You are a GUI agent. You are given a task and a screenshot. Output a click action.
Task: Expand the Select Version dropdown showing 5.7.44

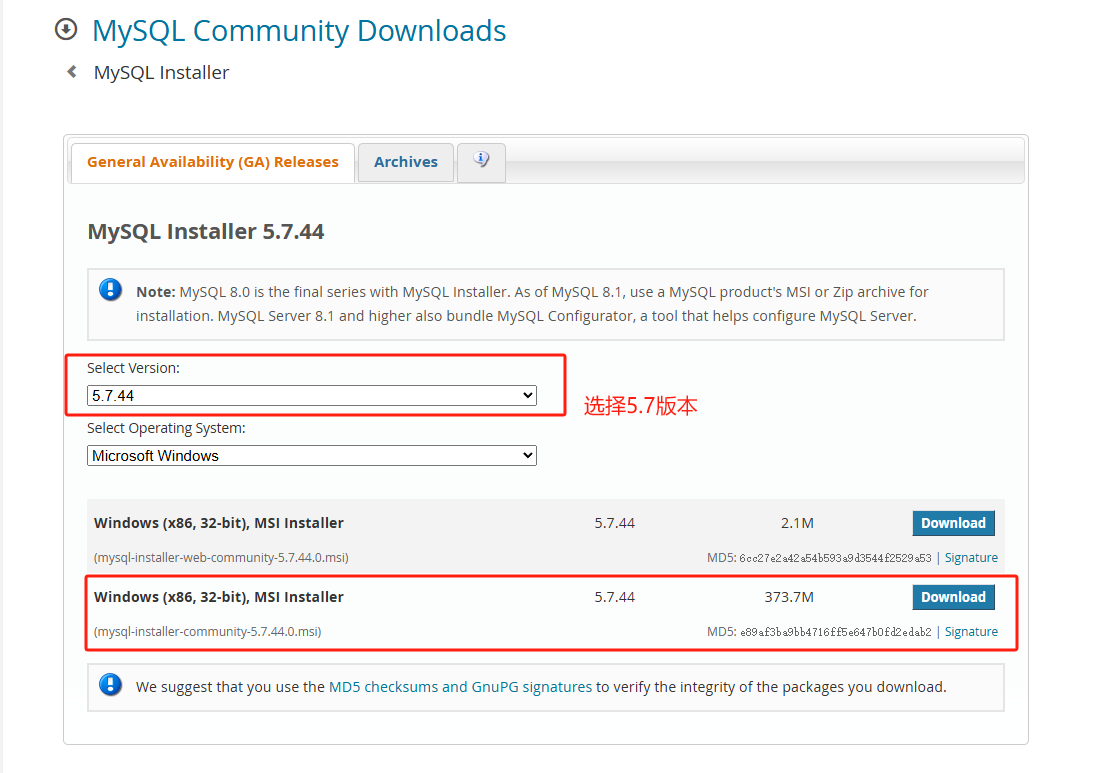[x=311, y=396]
